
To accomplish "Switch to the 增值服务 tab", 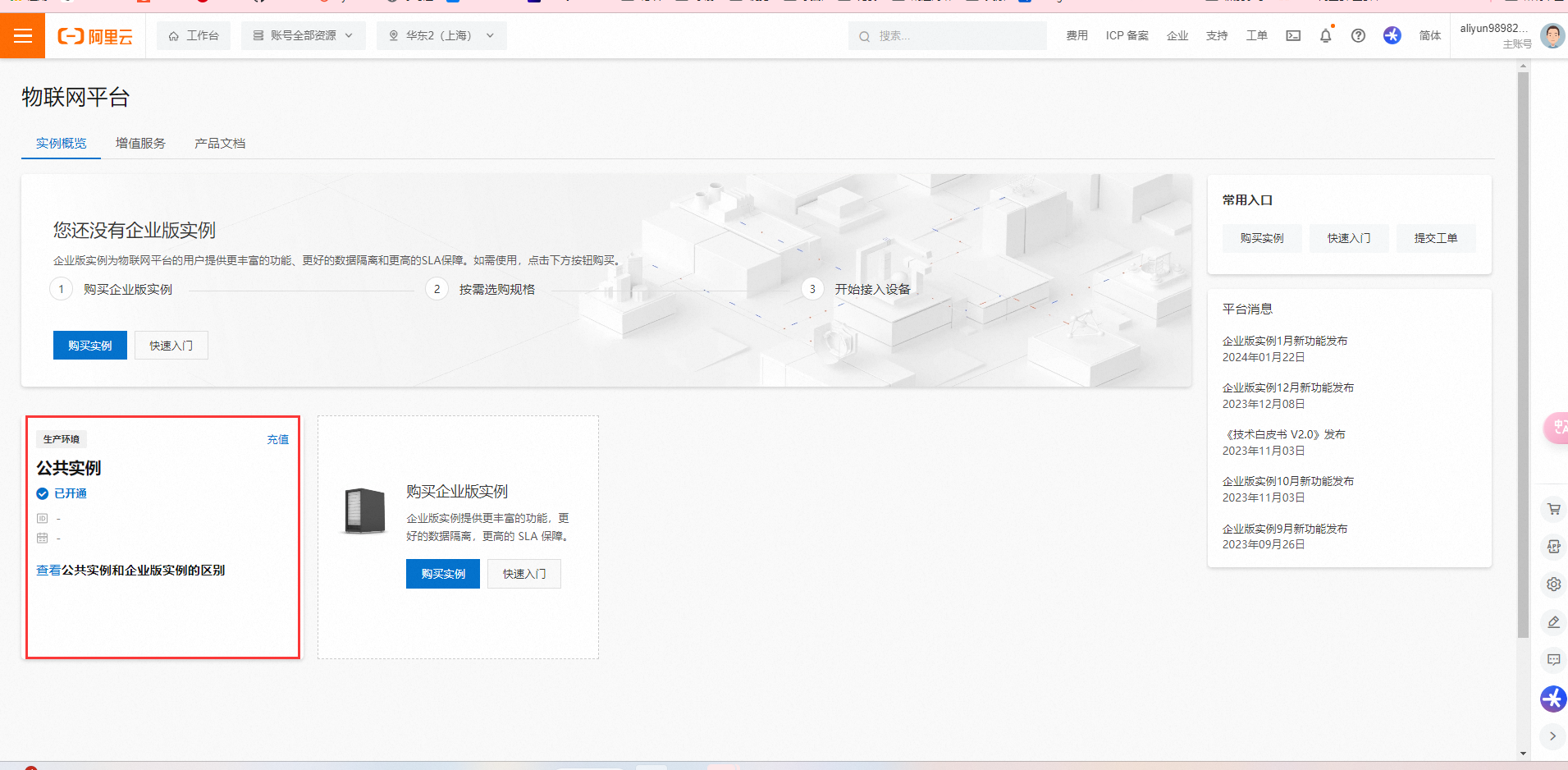I will point(140,144).
